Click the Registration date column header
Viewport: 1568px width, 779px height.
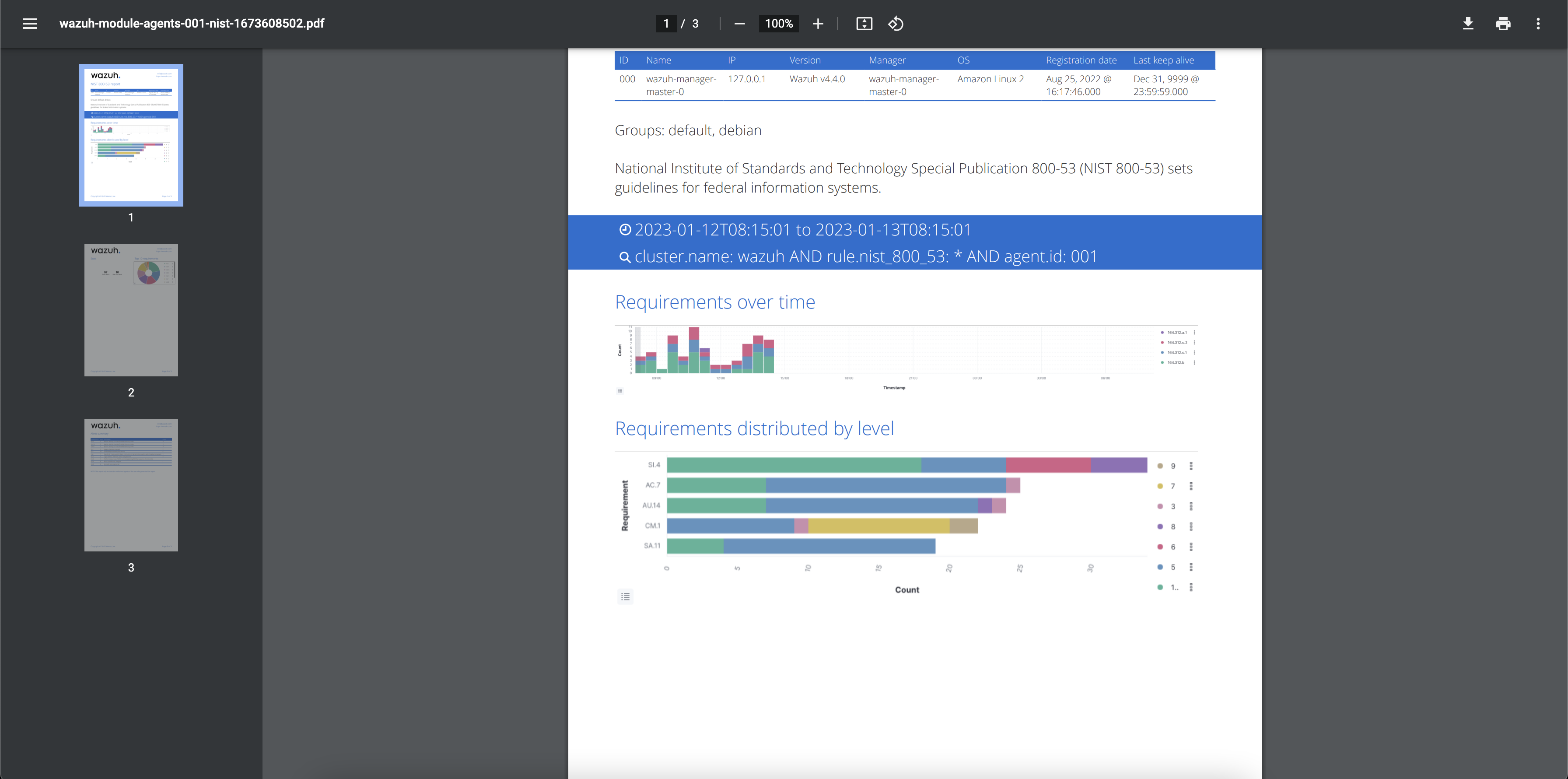[x=1081, y=60]
